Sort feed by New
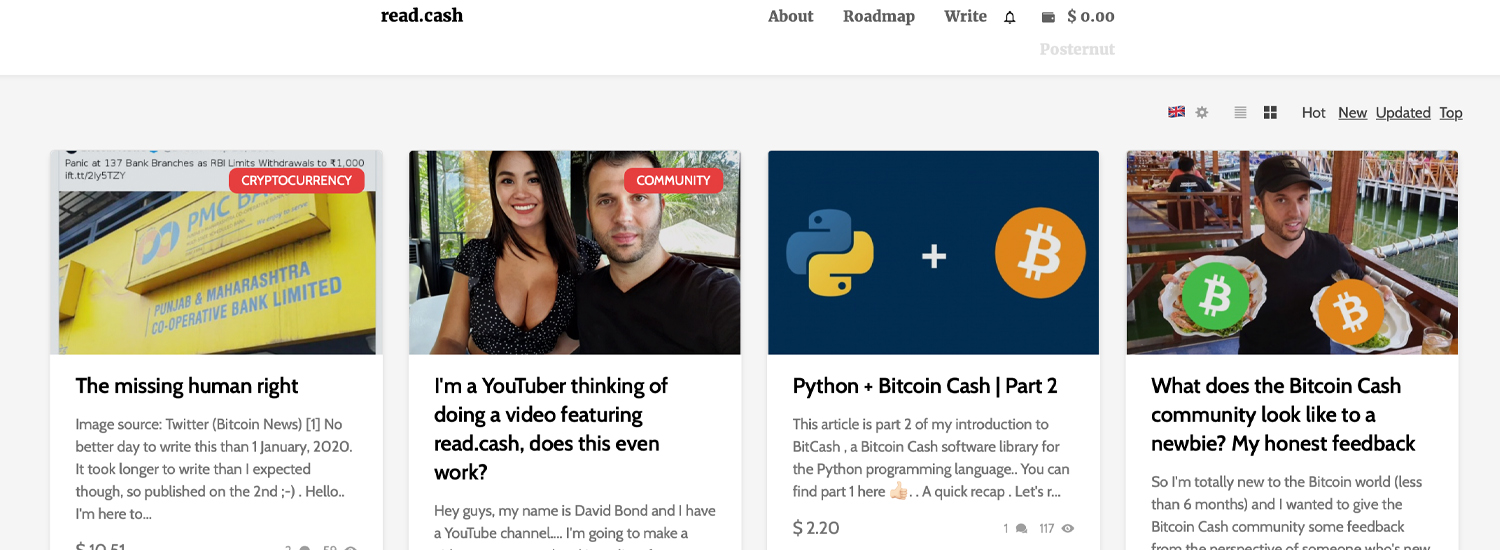This screenshot has width=1500, height=550. point(1353,112)
